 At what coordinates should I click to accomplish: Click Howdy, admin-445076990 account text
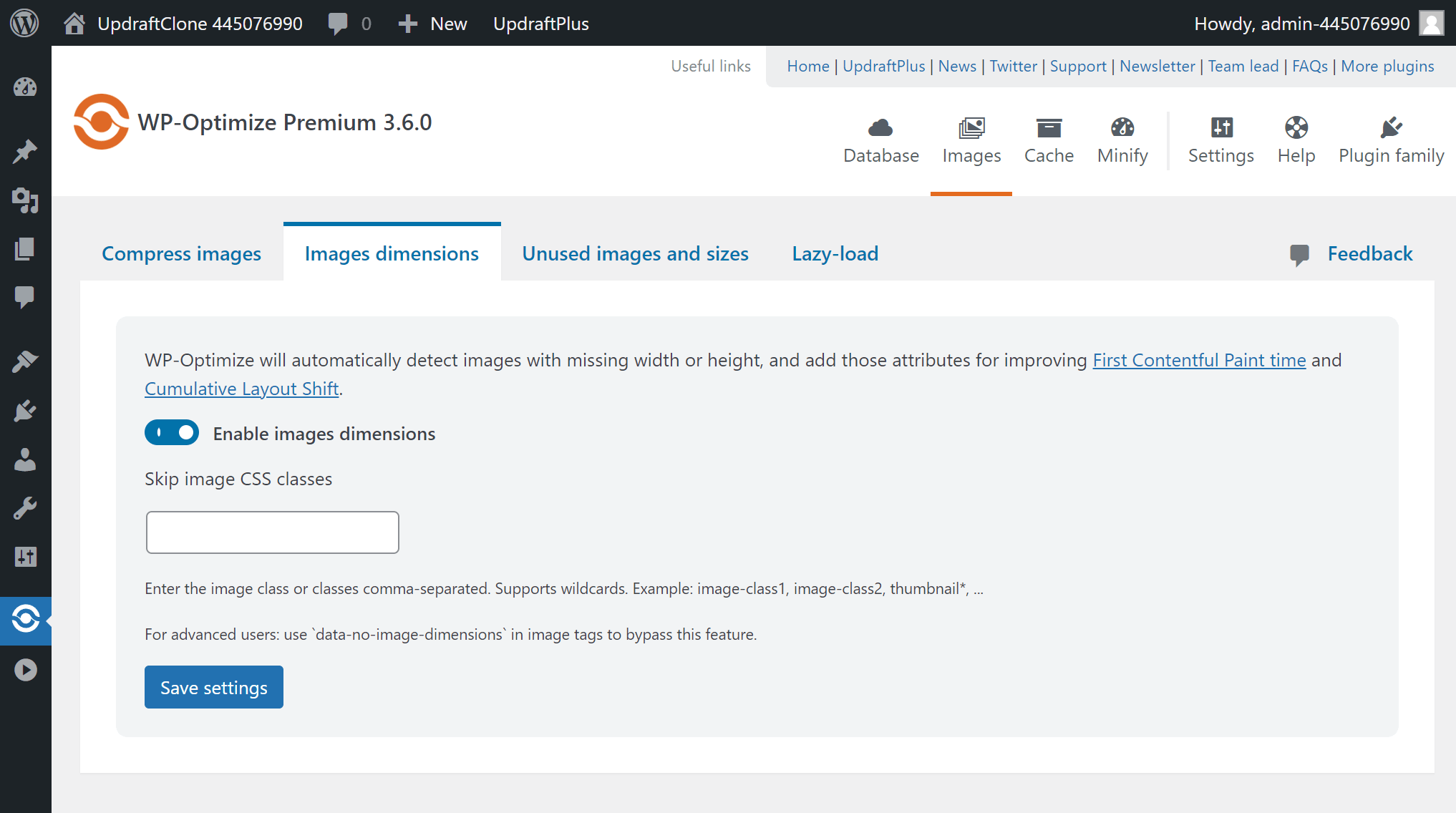coord(1301,24)
